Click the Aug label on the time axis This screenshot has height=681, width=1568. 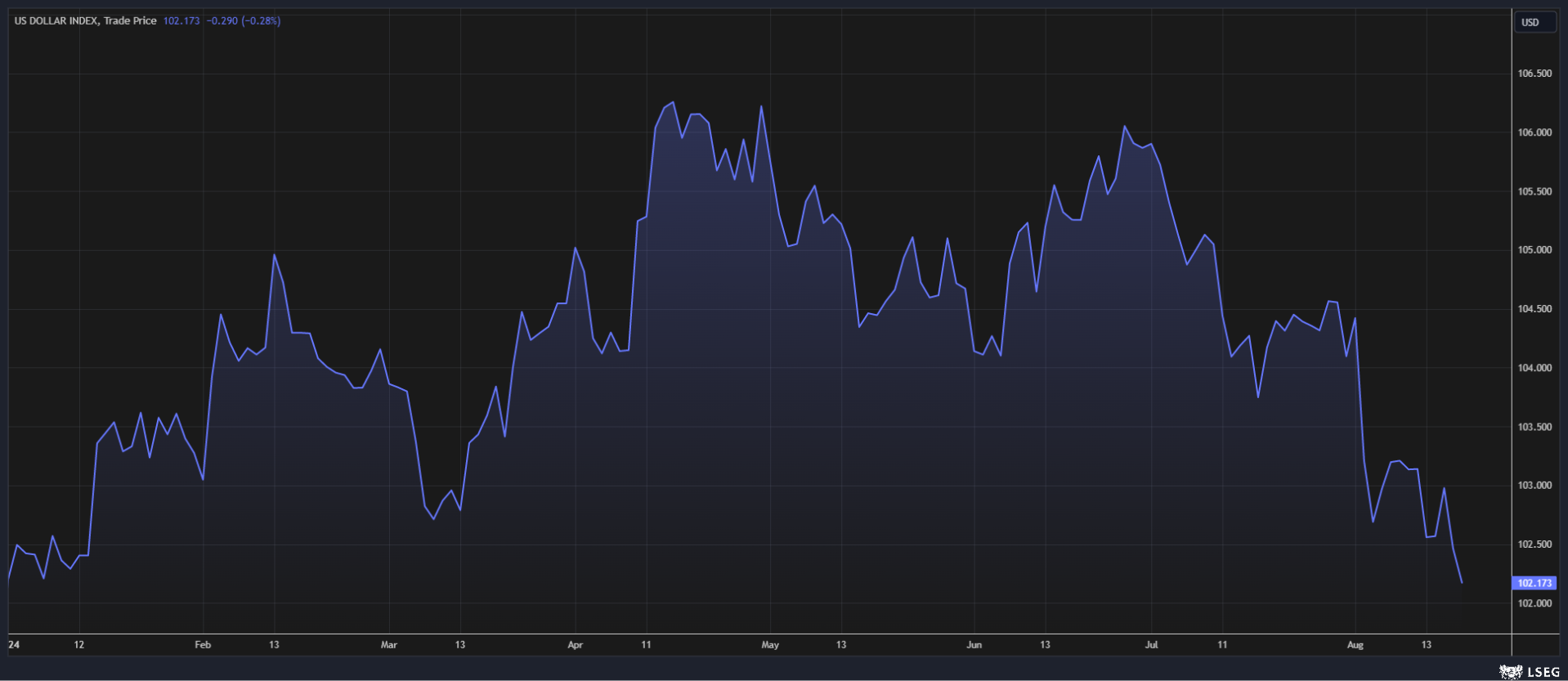pos(1355,645)
